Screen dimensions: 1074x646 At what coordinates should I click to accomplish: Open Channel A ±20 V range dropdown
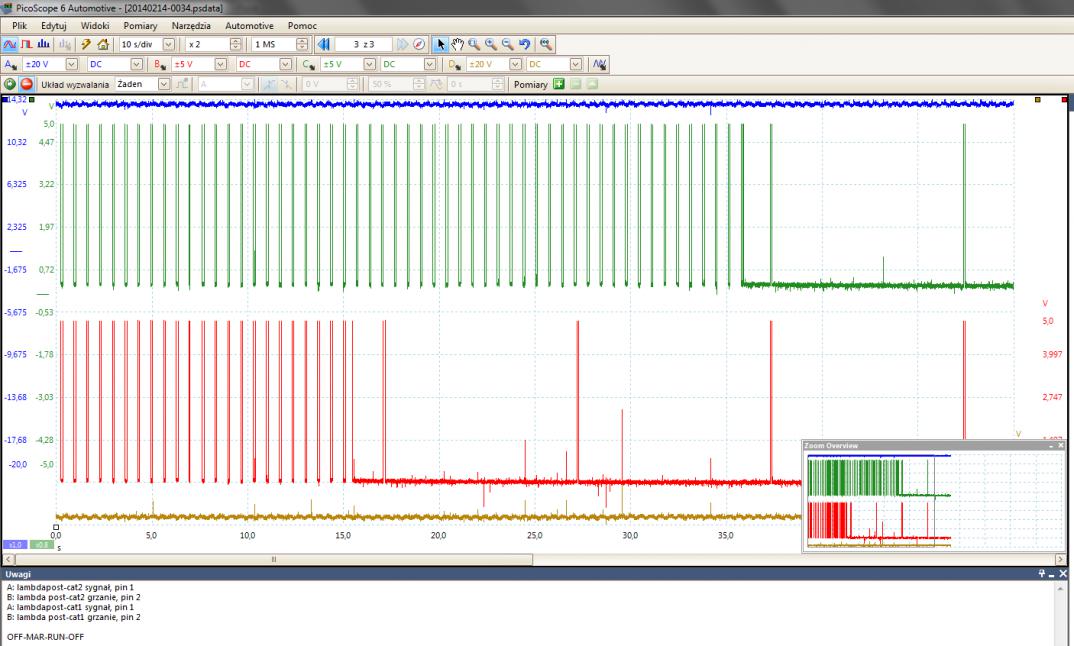(x=70, y=65)
